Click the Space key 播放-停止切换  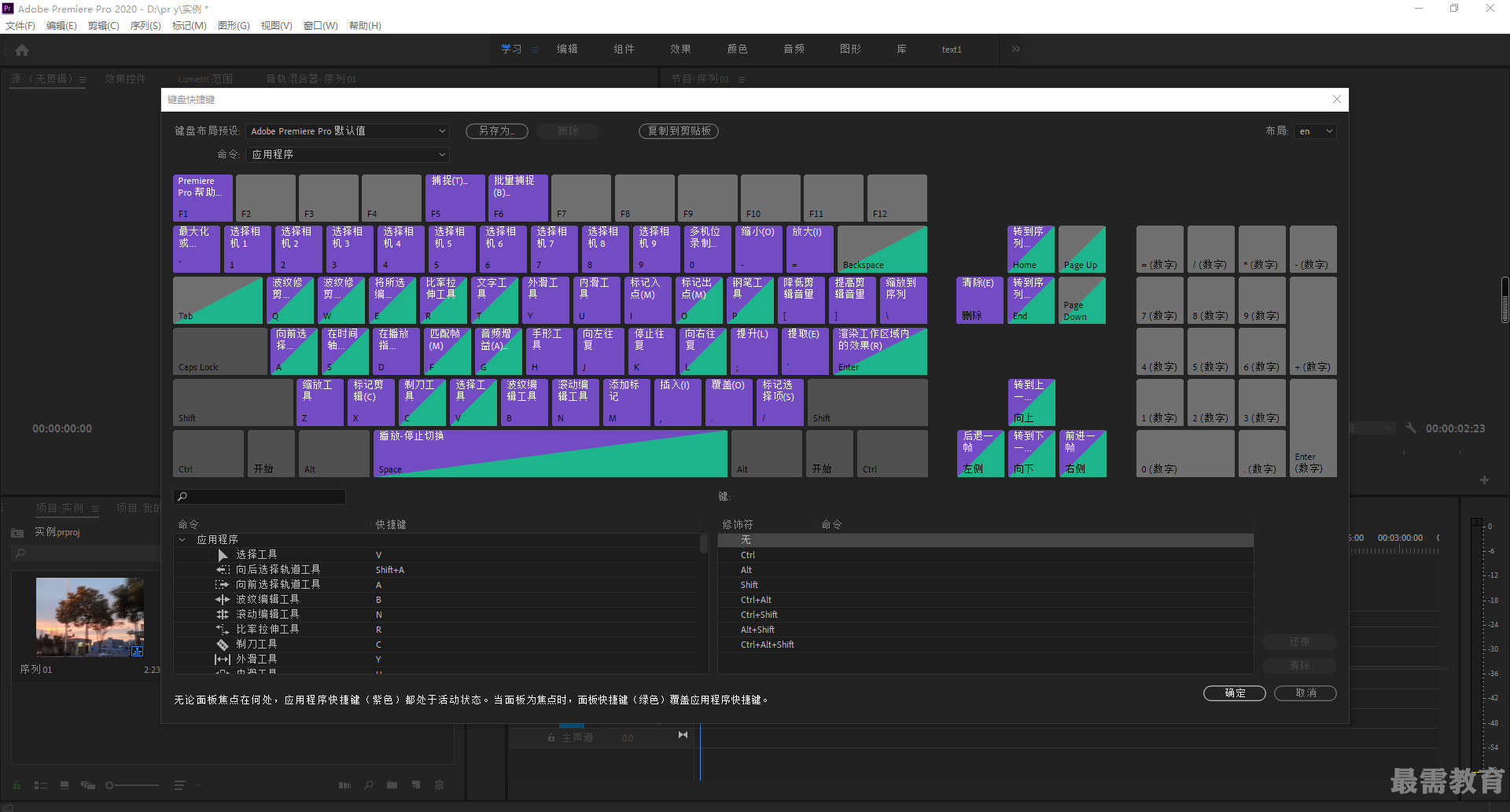551,454
